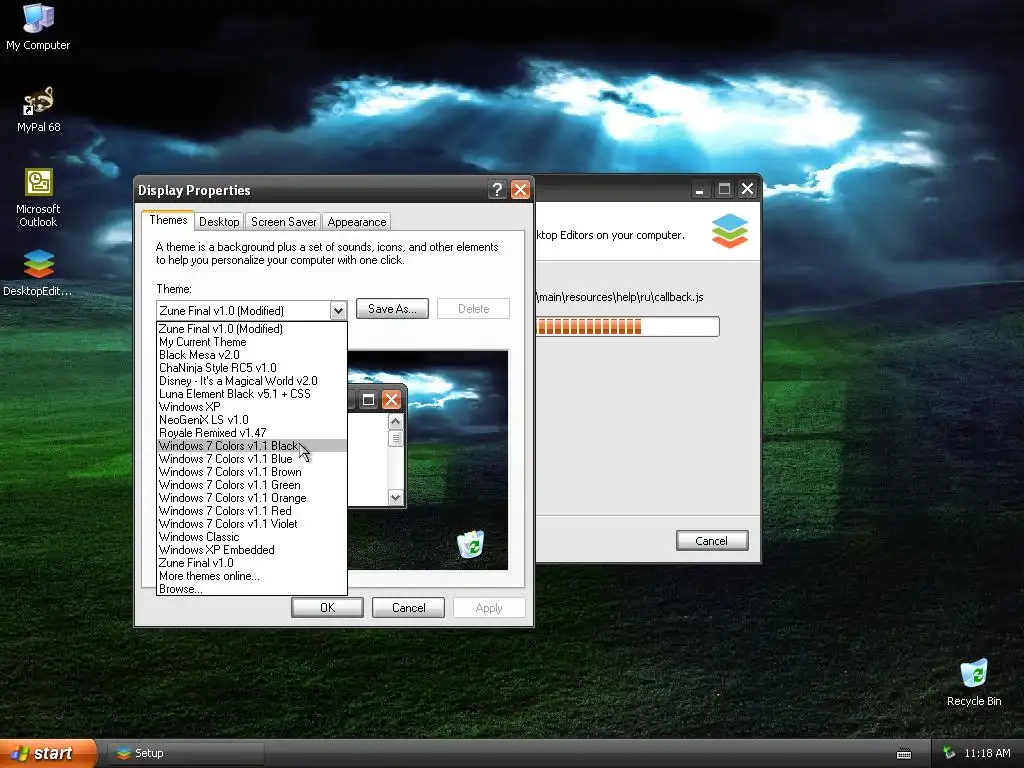Cancel the Setup installation
The image size is (1024, 768).
click(712, 541)
